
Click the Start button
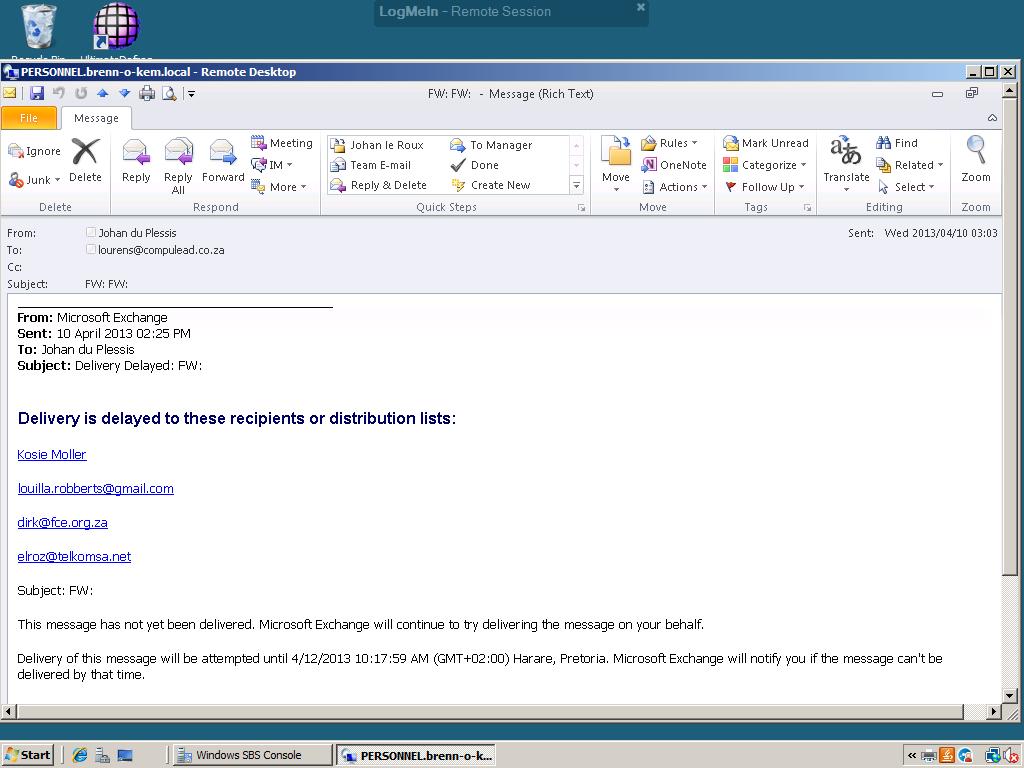tap(28, 755)
